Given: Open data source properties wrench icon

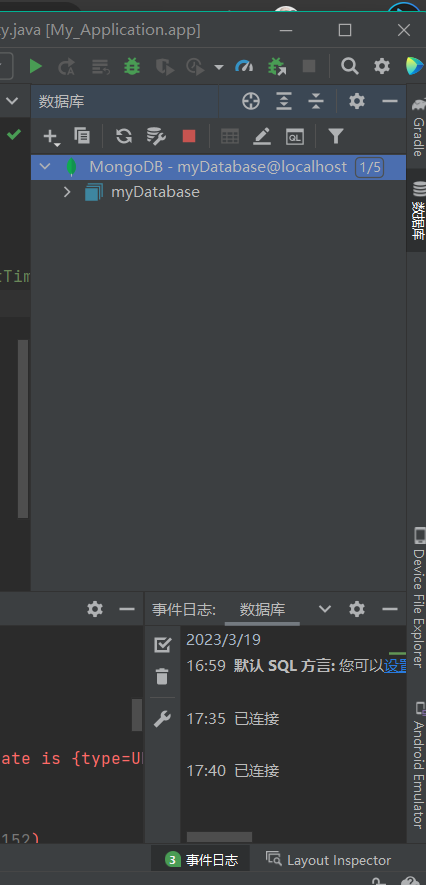Looking at the screenshot, I should (156, 136).
